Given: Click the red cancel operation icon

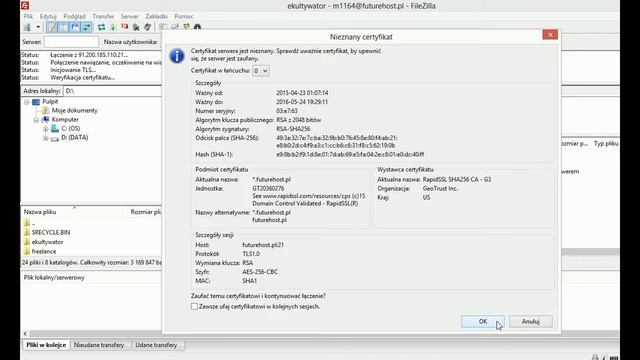Looking at the screenshot, I should pos(124,27).
